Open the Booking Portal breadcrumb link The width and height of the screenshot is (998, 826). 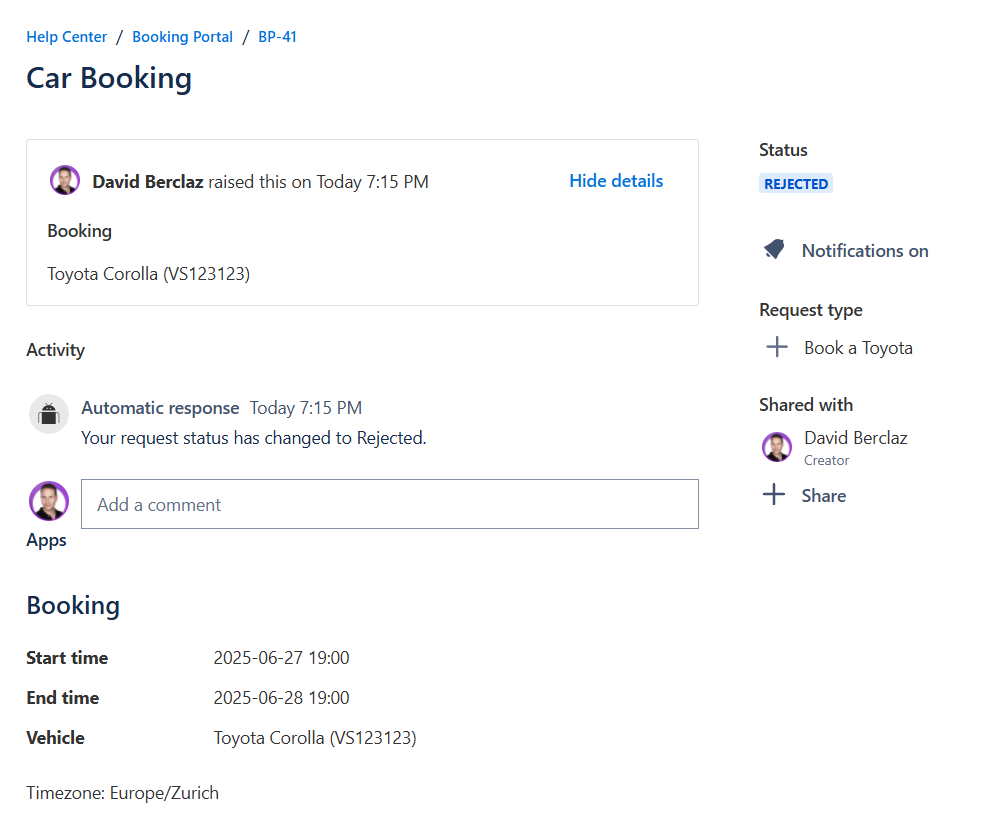coord(182,37)
